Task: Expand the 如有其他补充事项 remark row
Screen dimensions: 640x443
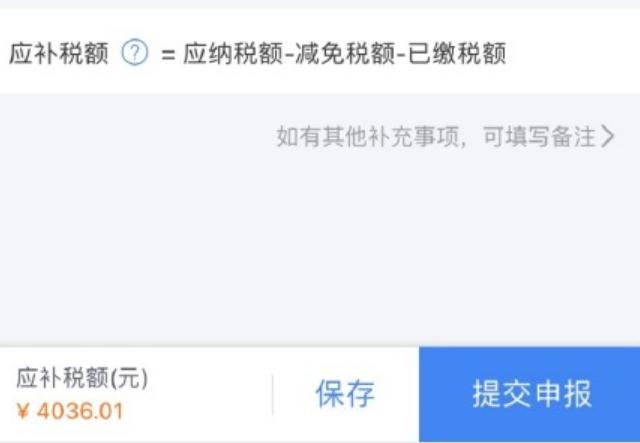Action: pos(445,136)
